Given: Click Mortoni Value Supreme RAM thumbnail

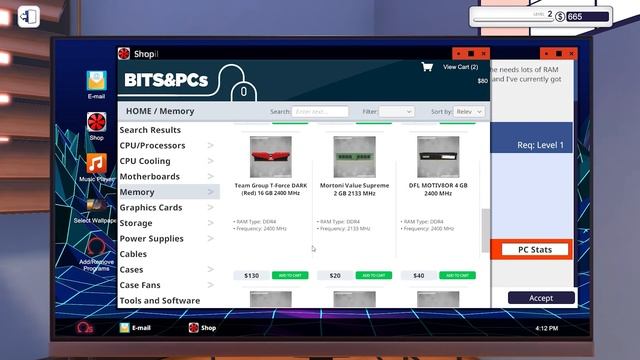Looking at the screenshot, I should pyautogui.click(x=354, y=157).
